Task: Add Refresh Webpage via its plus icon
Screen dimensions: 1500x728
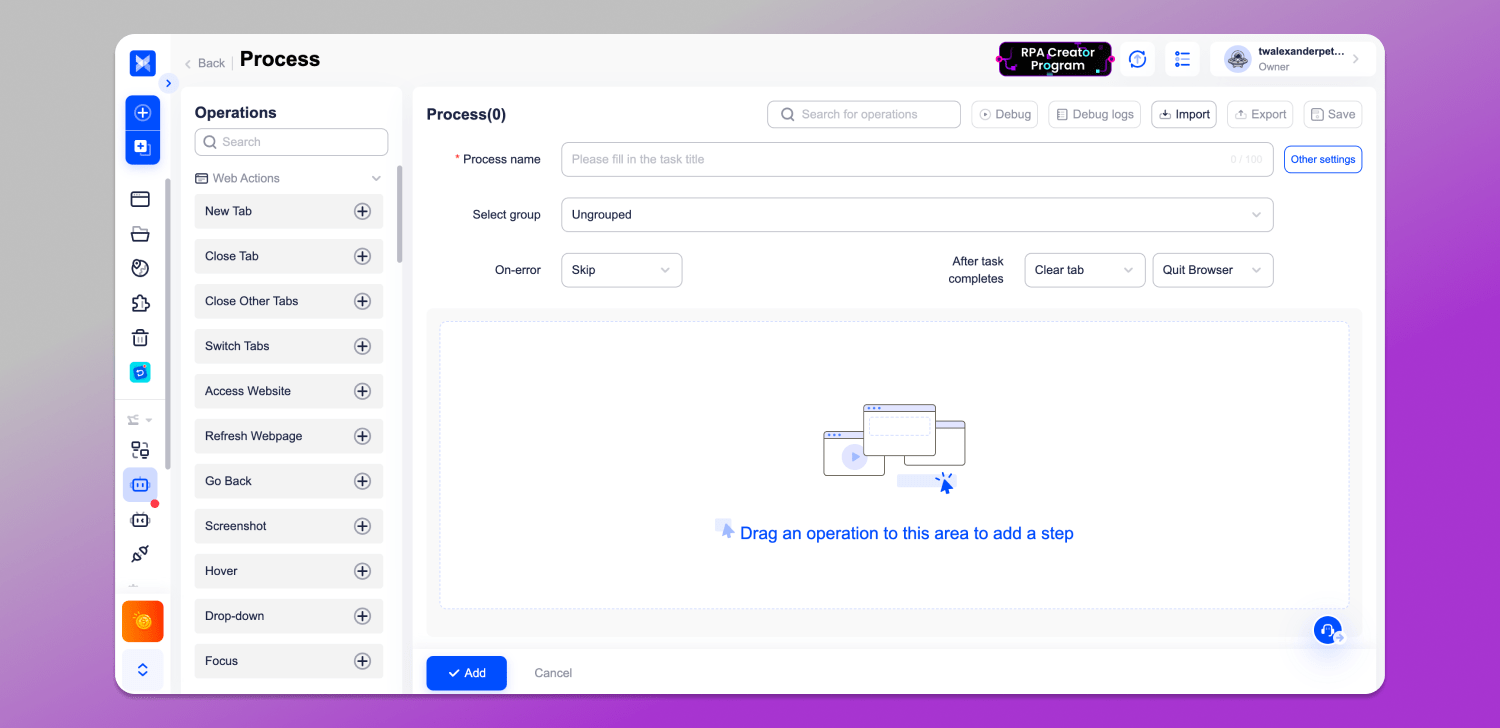Action: tap(363, 436)
